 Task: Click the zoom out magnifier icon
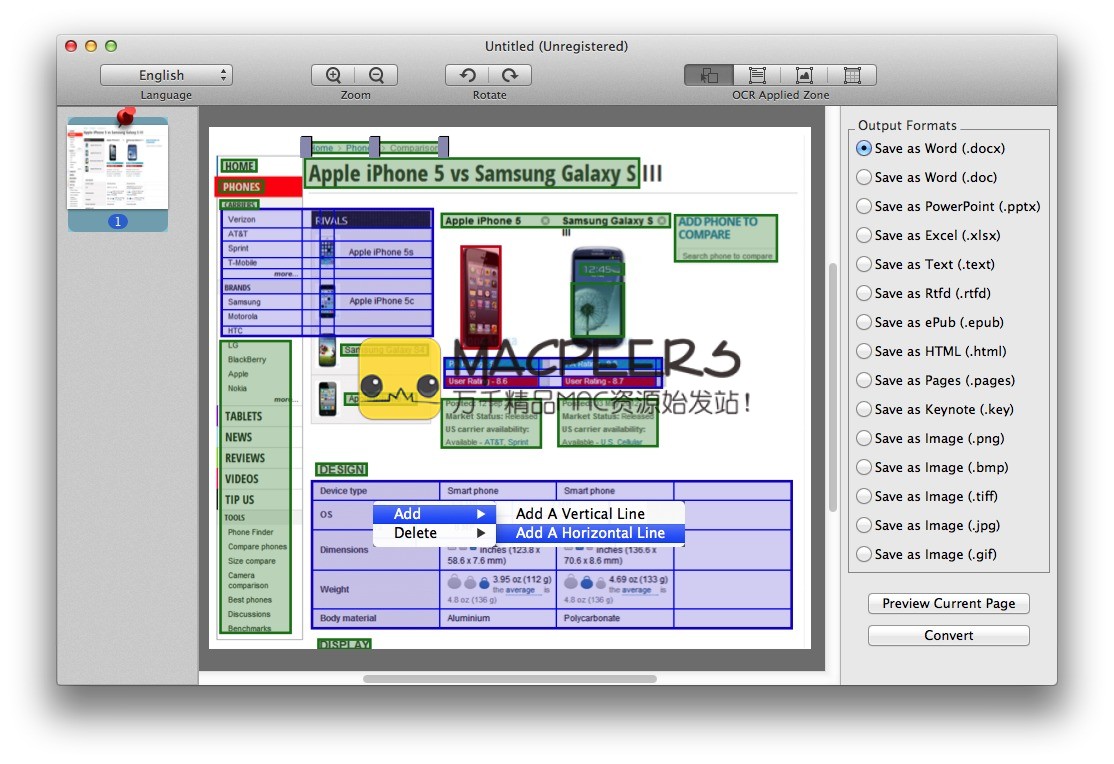[376, 75]
